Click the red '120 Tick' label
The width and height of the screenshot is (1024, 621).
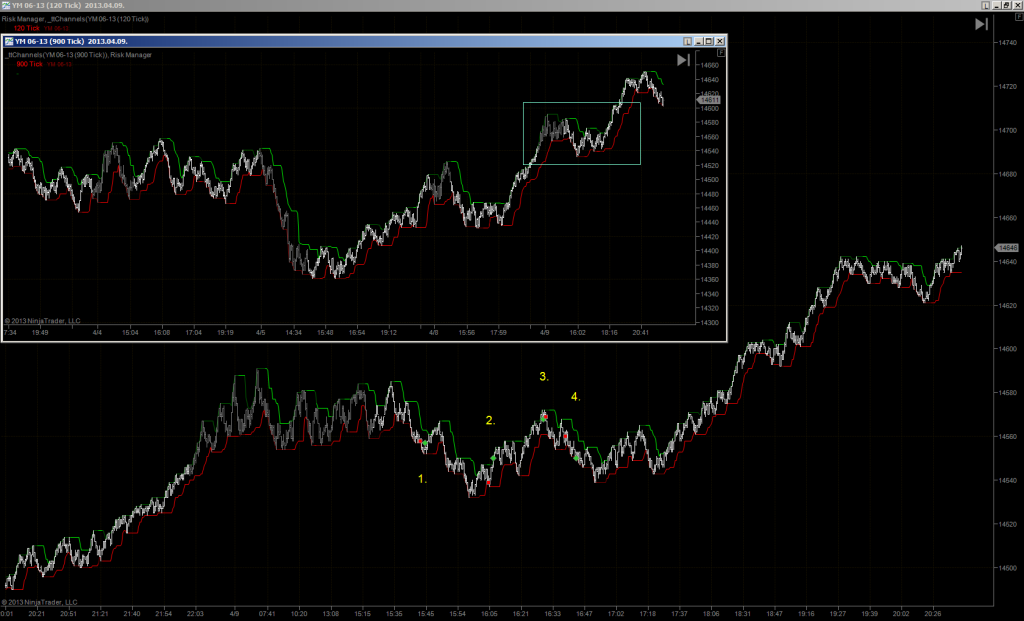[26, 28]
